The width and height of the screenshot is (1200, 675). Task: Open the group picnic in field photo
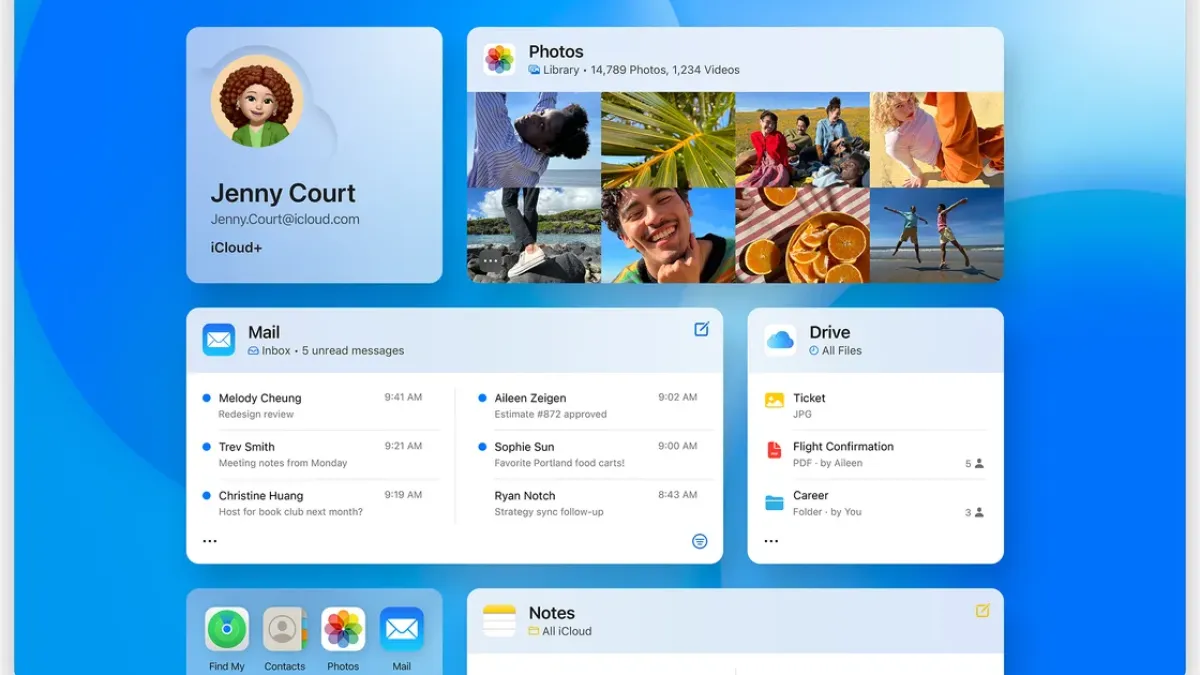click(802, 140)
